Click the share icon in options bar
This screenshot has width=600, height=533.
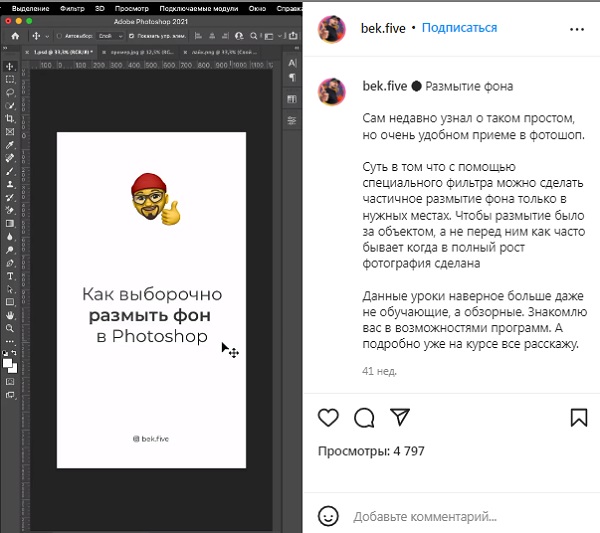point(293,36)
